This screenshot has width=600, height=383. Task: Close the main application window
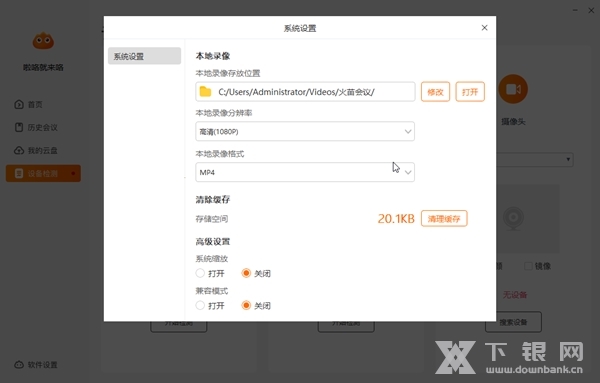click(591, 10)
